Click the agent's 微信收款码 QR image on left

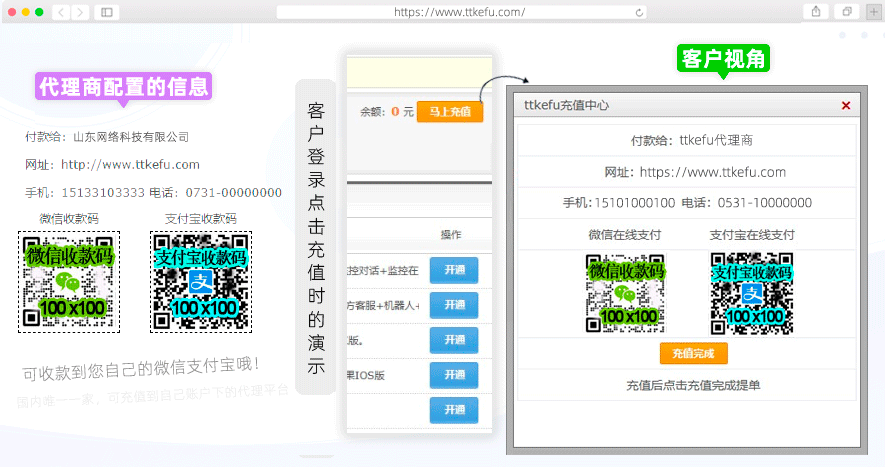tap(69, 281)
